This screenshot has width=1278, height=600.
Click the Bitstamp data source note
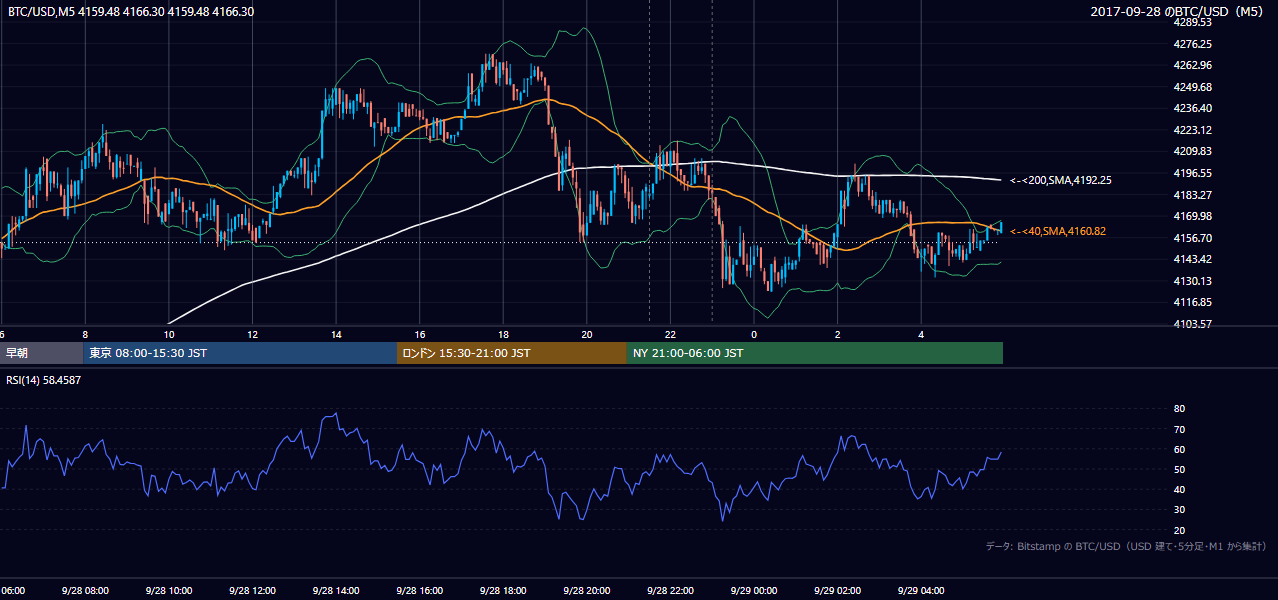(1126, 546)
